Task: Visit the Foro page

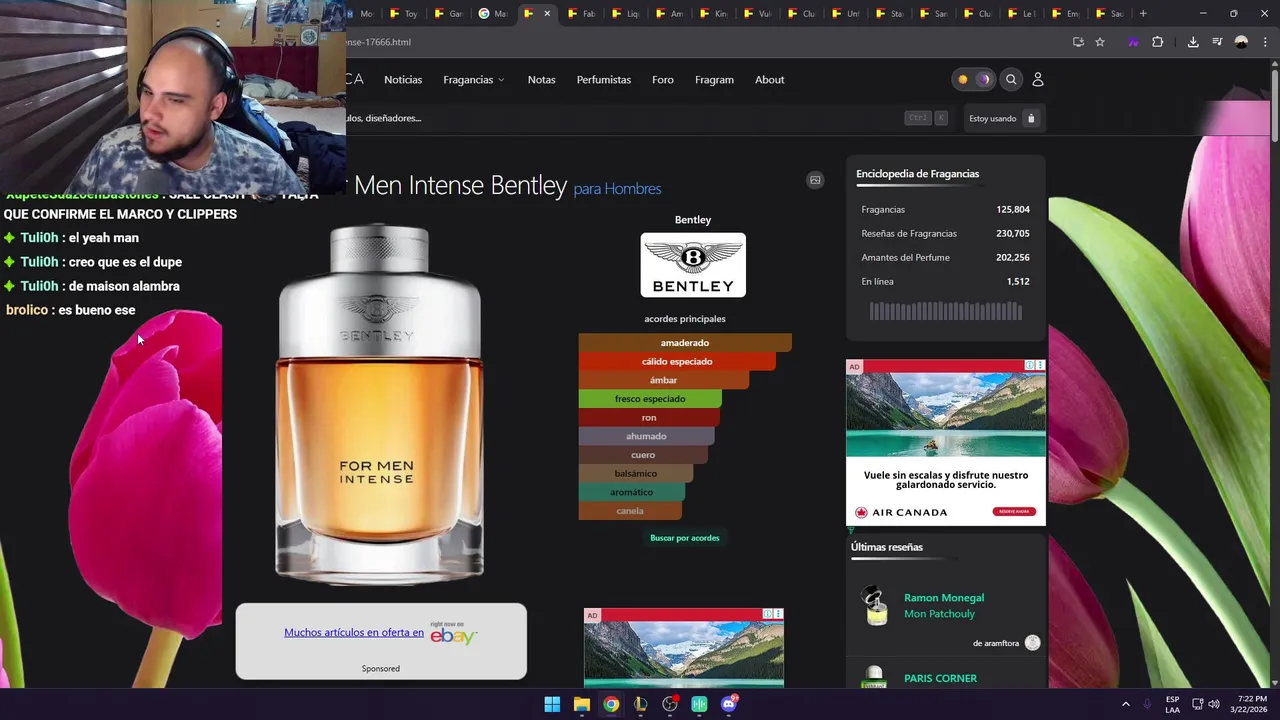Action: [663, 80]
